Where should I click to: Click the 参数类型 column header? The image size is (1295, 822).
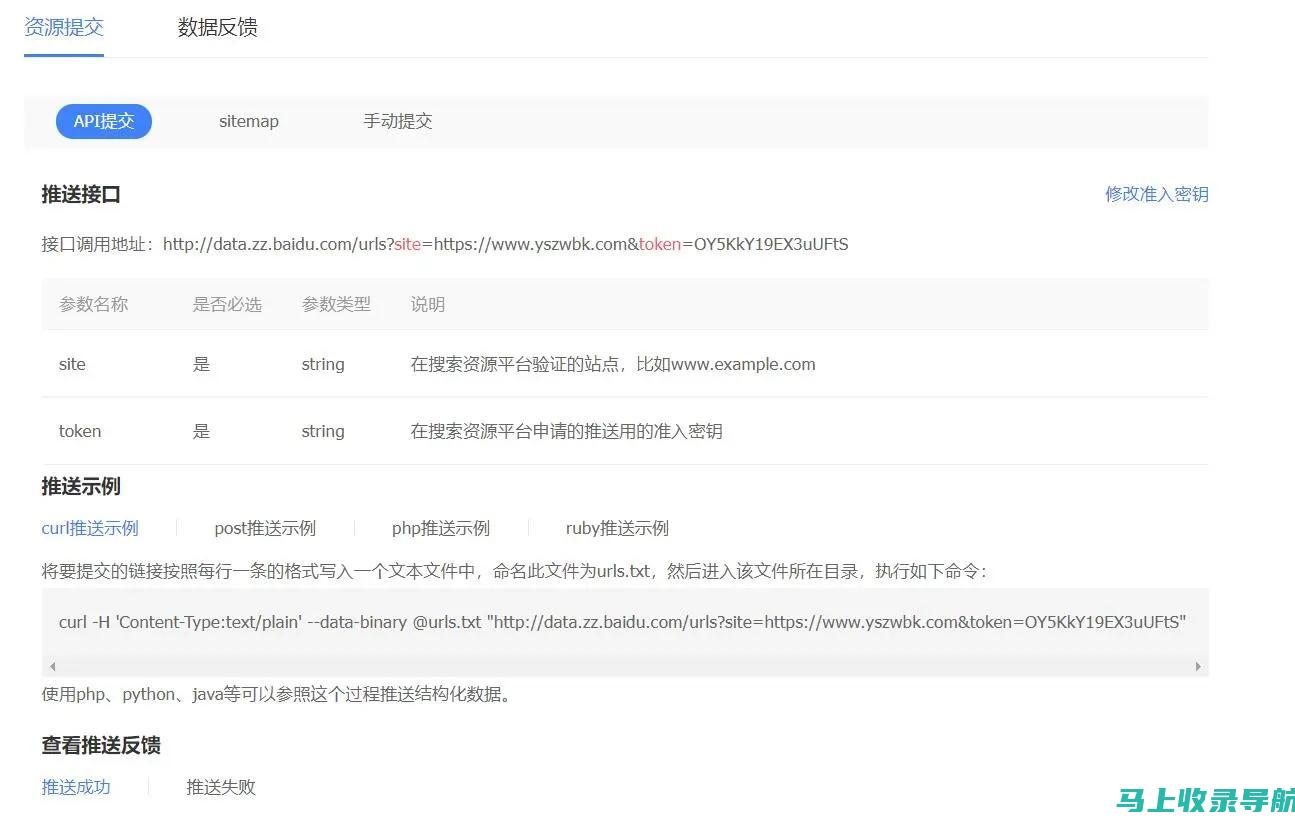[336, 304]
